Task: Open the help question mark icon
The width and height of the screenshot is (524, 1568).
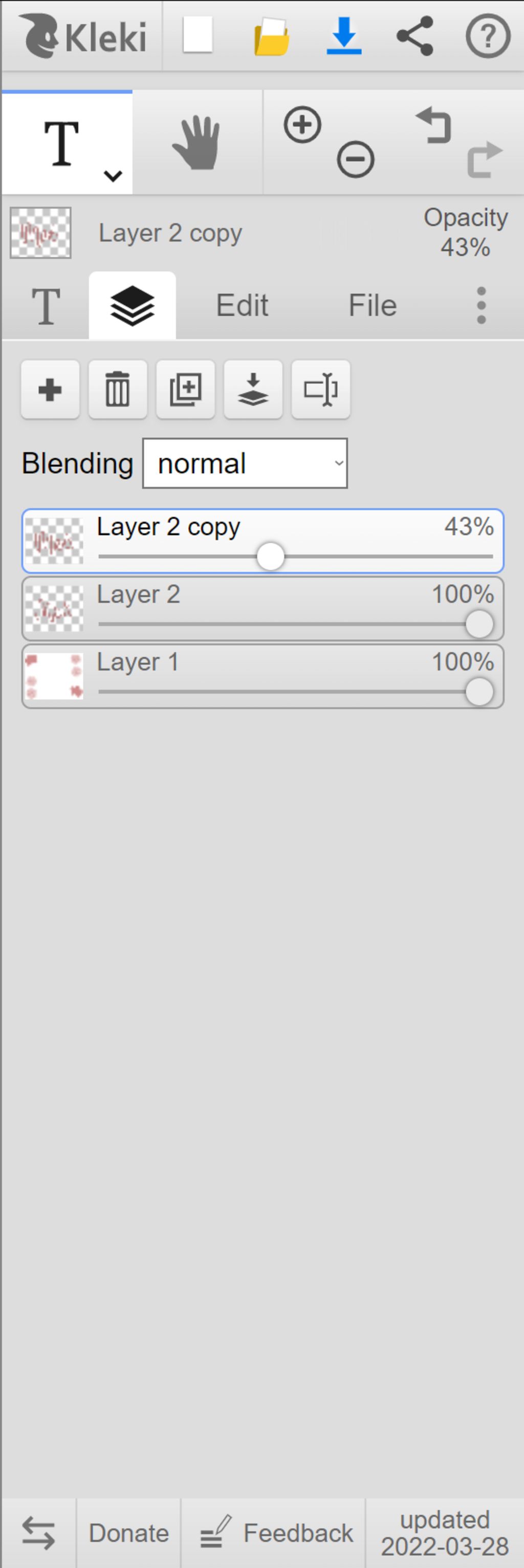Action: pos(488,36)
